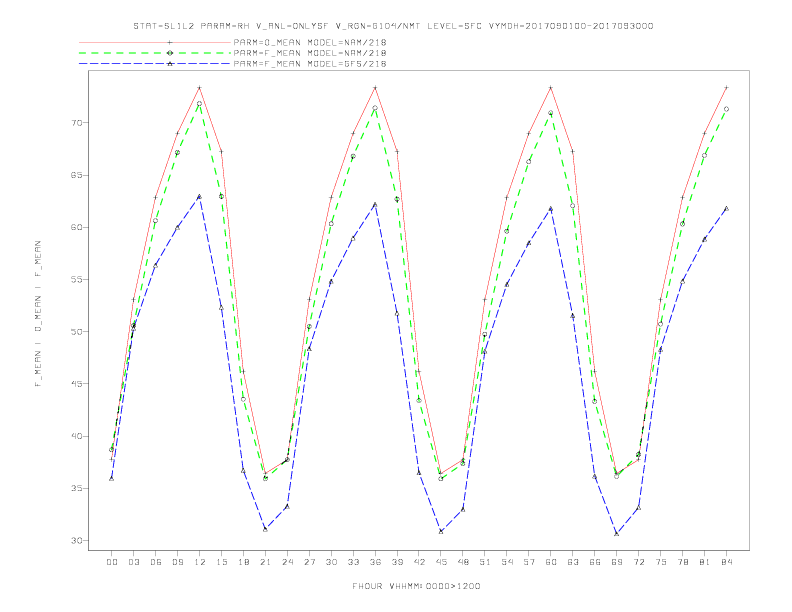Click x-axis tick label 36
The image size is (792, 612).
tap(375, 562)
